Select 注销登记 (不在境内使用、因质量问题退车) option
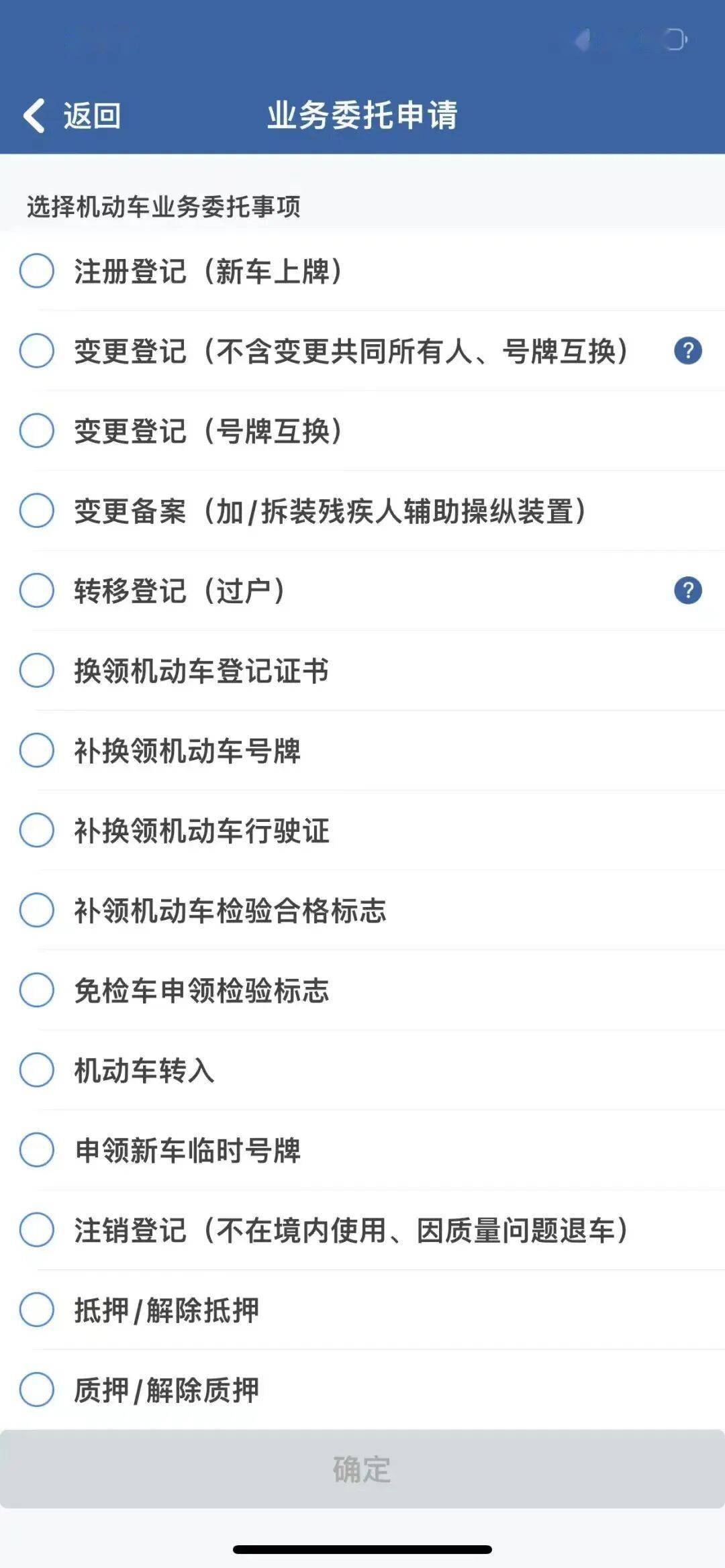 tap(37, 1229)
